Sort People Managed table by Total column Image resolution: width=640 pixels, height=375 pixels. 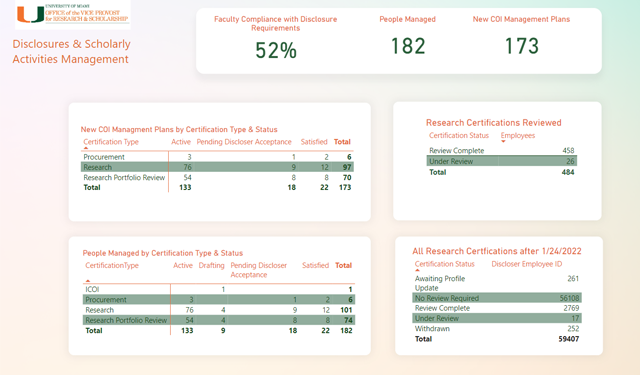(x=343, y=265)
